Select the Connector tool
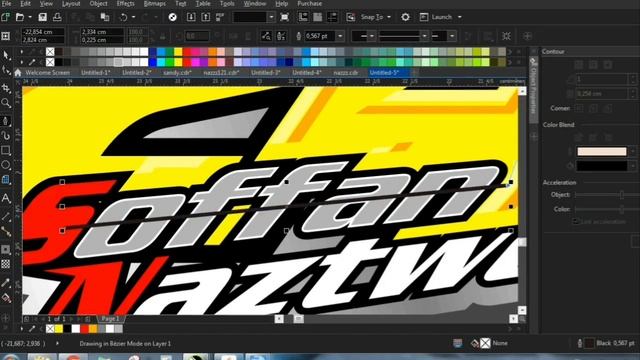The image size is (640, 360). pos(6,231)
